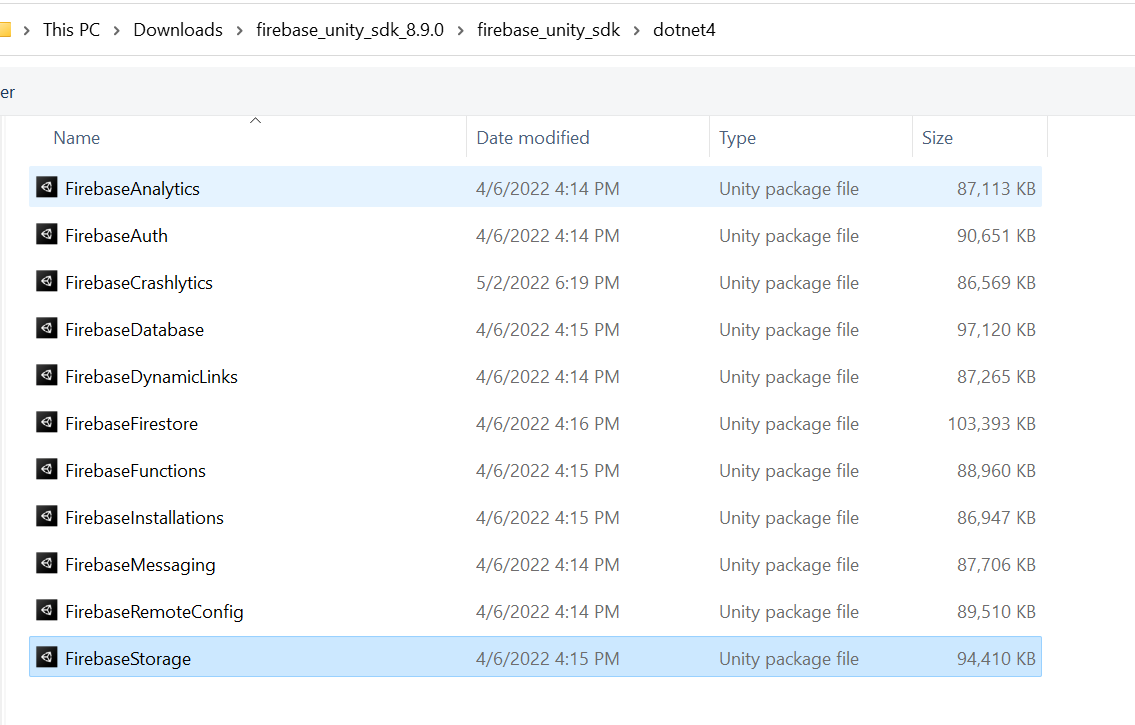Select the FirebaseRemoteConfig file name
This screenshot has width=1135, height=725.
(154, 612)
